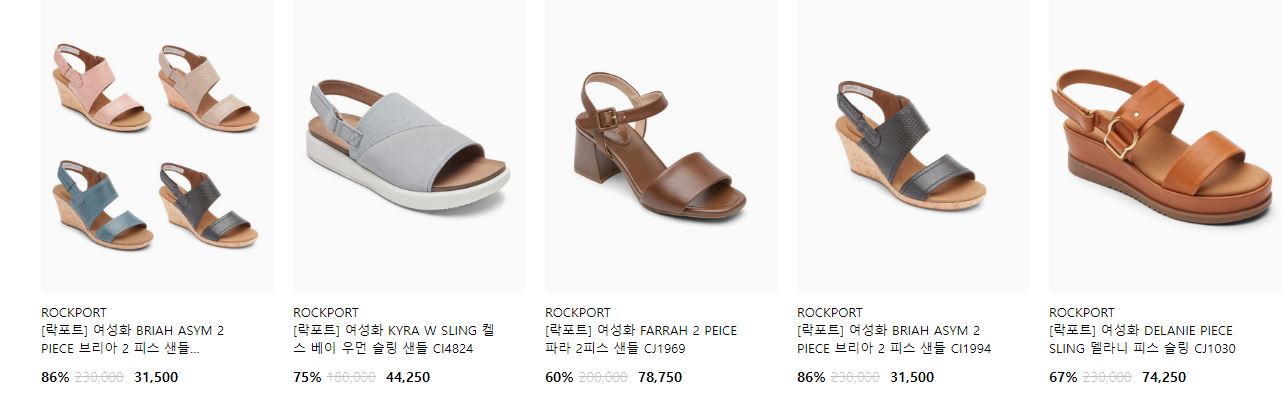The image size is (1286, 402).
Task: Select the dark gray wedge in first product
Action: pos(209,204)
